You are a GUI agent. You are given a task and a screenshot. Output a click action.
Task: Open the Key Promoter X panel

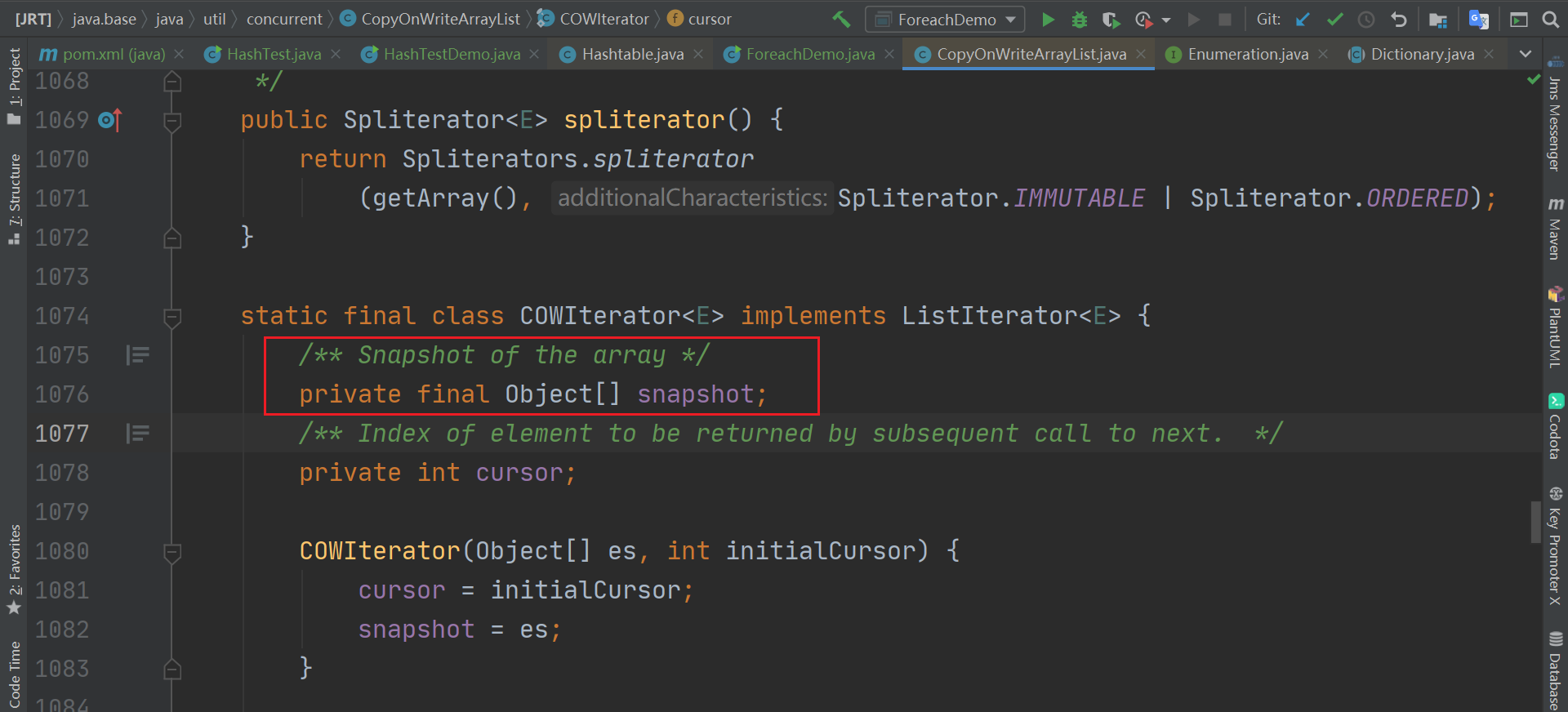point(1555,545)
